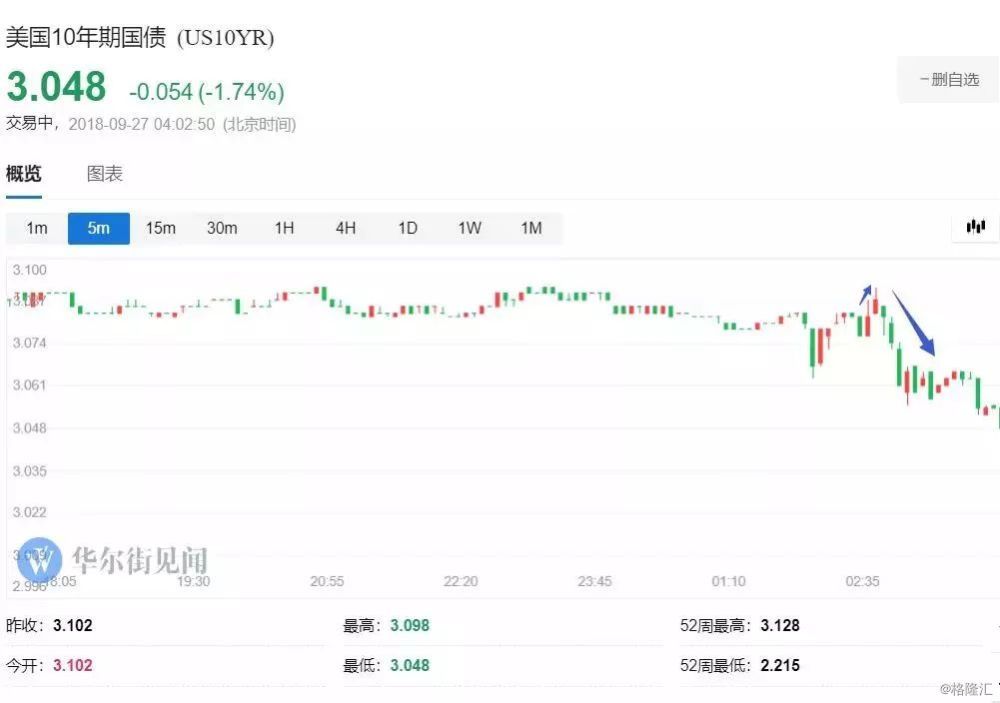Viewport: 1000px width, 703px height.
Task: Choose the 30m interval option
Action: coord(222,228)
